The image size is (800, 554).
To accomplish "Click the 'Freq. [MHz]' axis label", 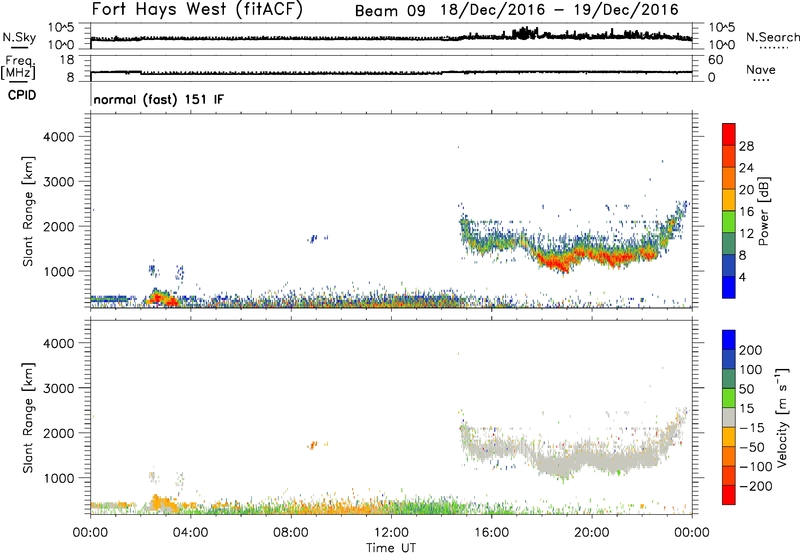I will point(18,67).
